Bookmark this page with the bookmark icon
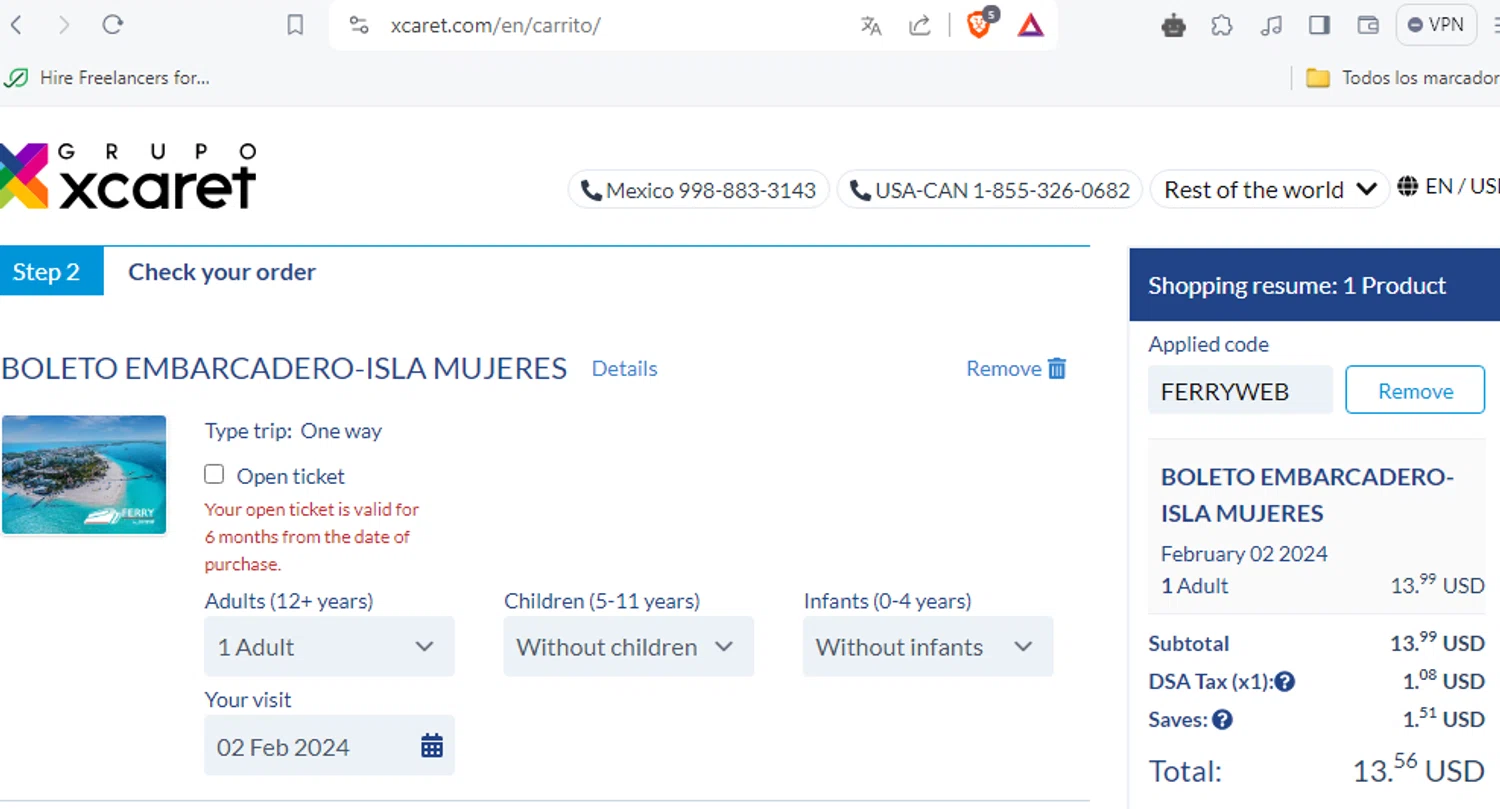 (295, 25)
